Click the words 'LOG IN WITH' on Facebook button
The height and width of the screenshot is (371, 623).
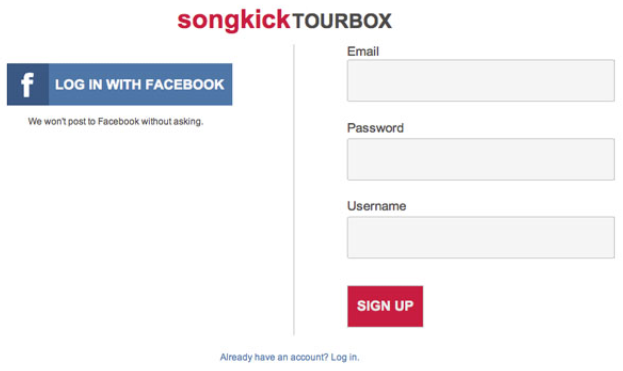tap(98, 85)
